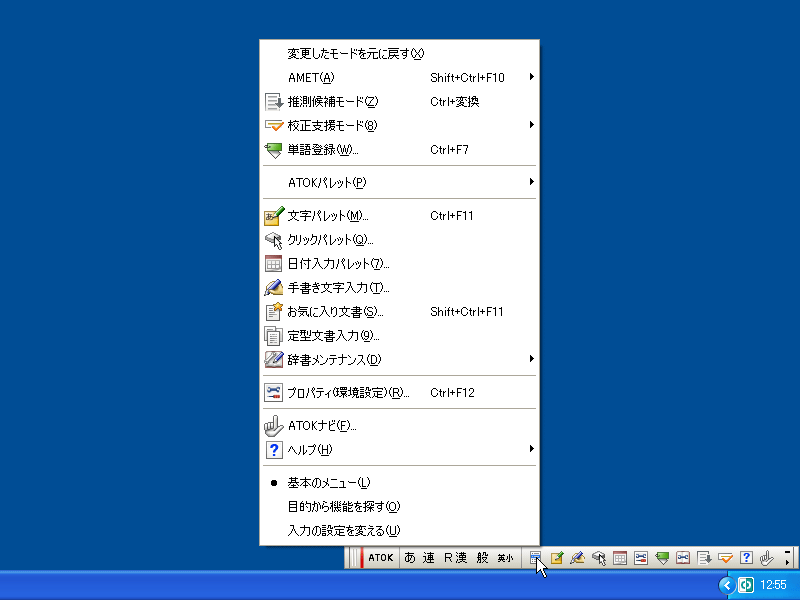The width and height of the screenshot is (800, 600).
Task: Toggle prediction mode via the palette list-arrow icon
Action: click(x=704, y=558)
